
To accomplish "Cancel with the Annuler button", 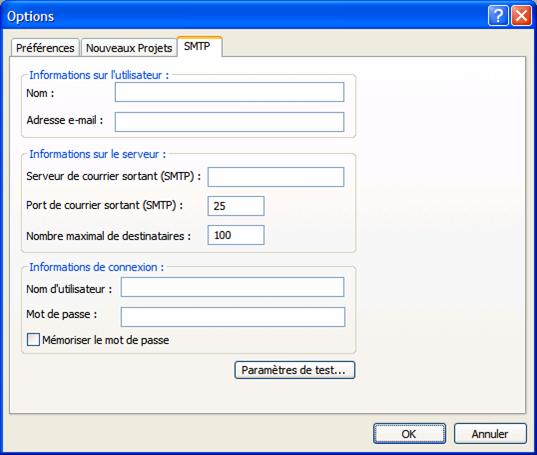I will 490,433.
